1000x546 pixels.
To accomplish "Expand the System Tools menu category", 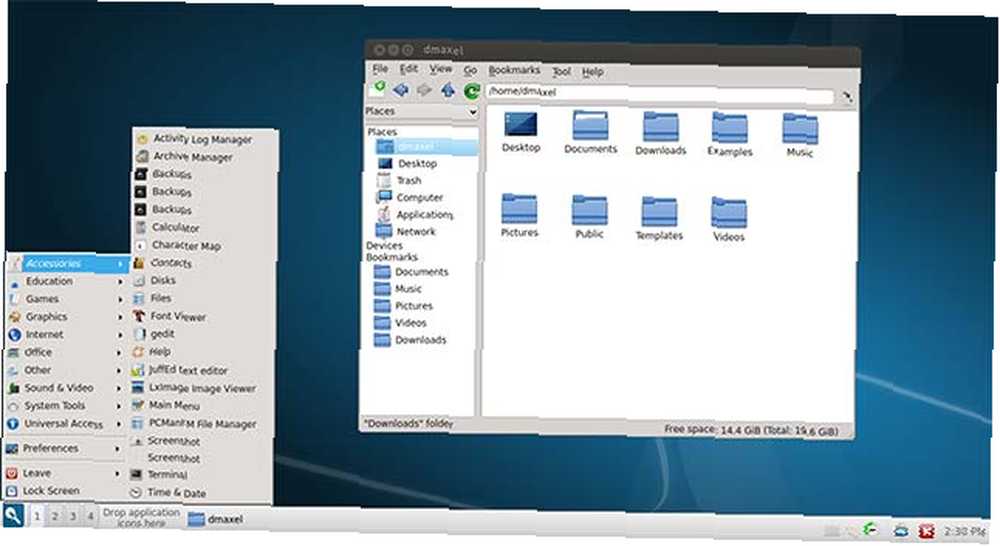I will tap(64, 406).
